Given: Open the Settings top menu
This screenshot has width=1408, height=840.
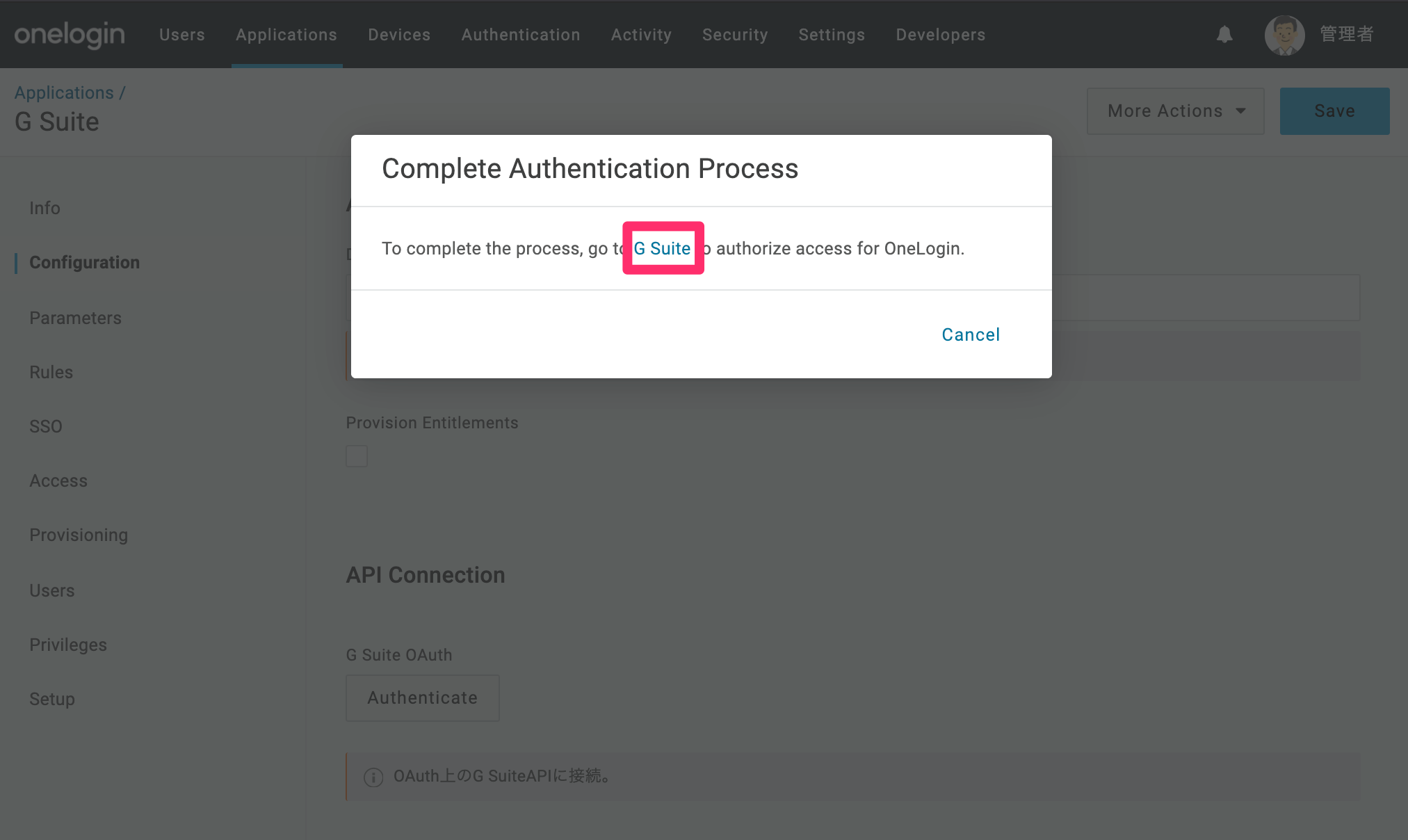Looking at the screenshot, I should [832, 35].
